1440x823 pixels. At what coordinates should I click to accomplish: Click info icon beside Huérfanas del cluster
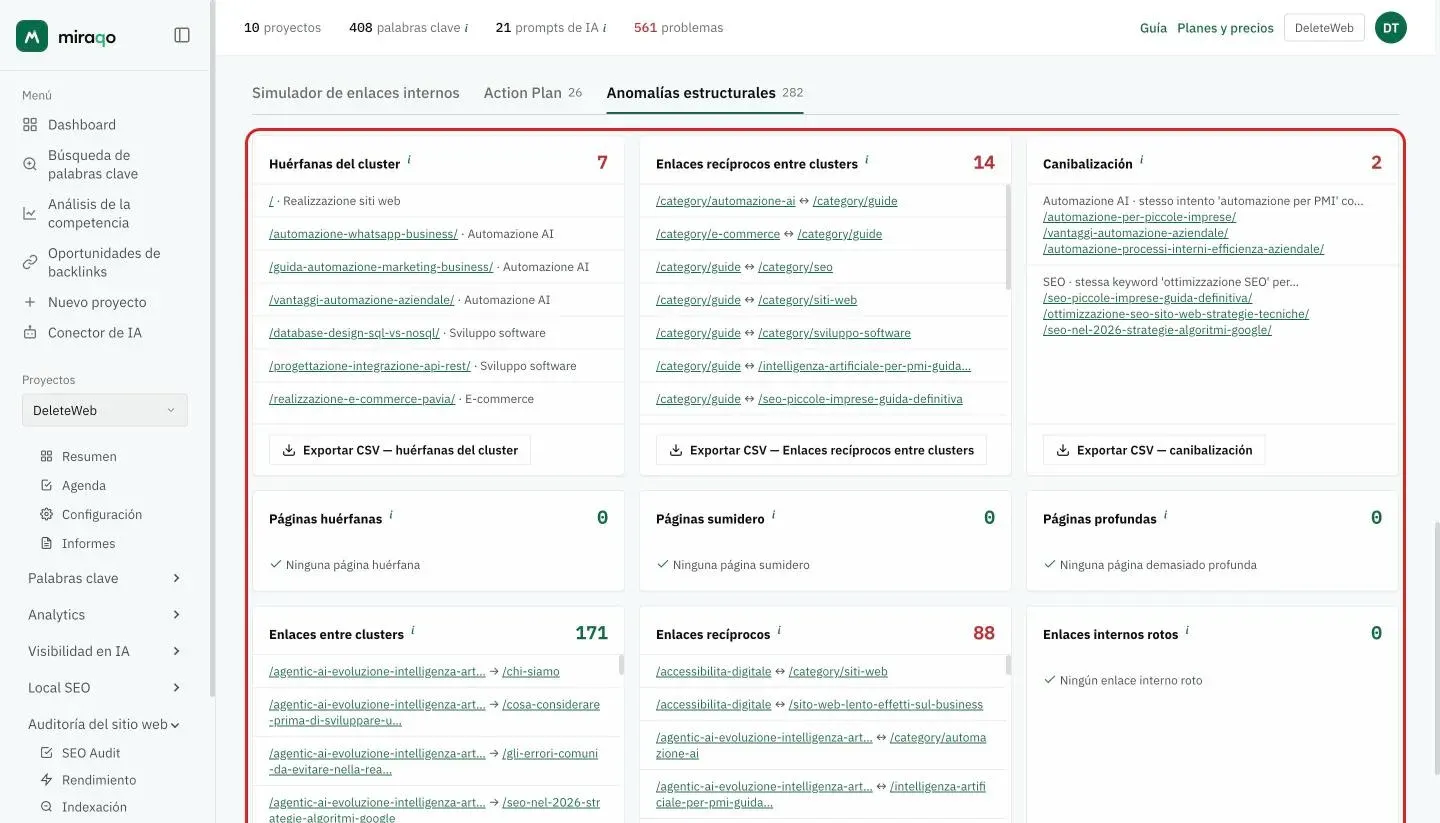click(409, 160)
